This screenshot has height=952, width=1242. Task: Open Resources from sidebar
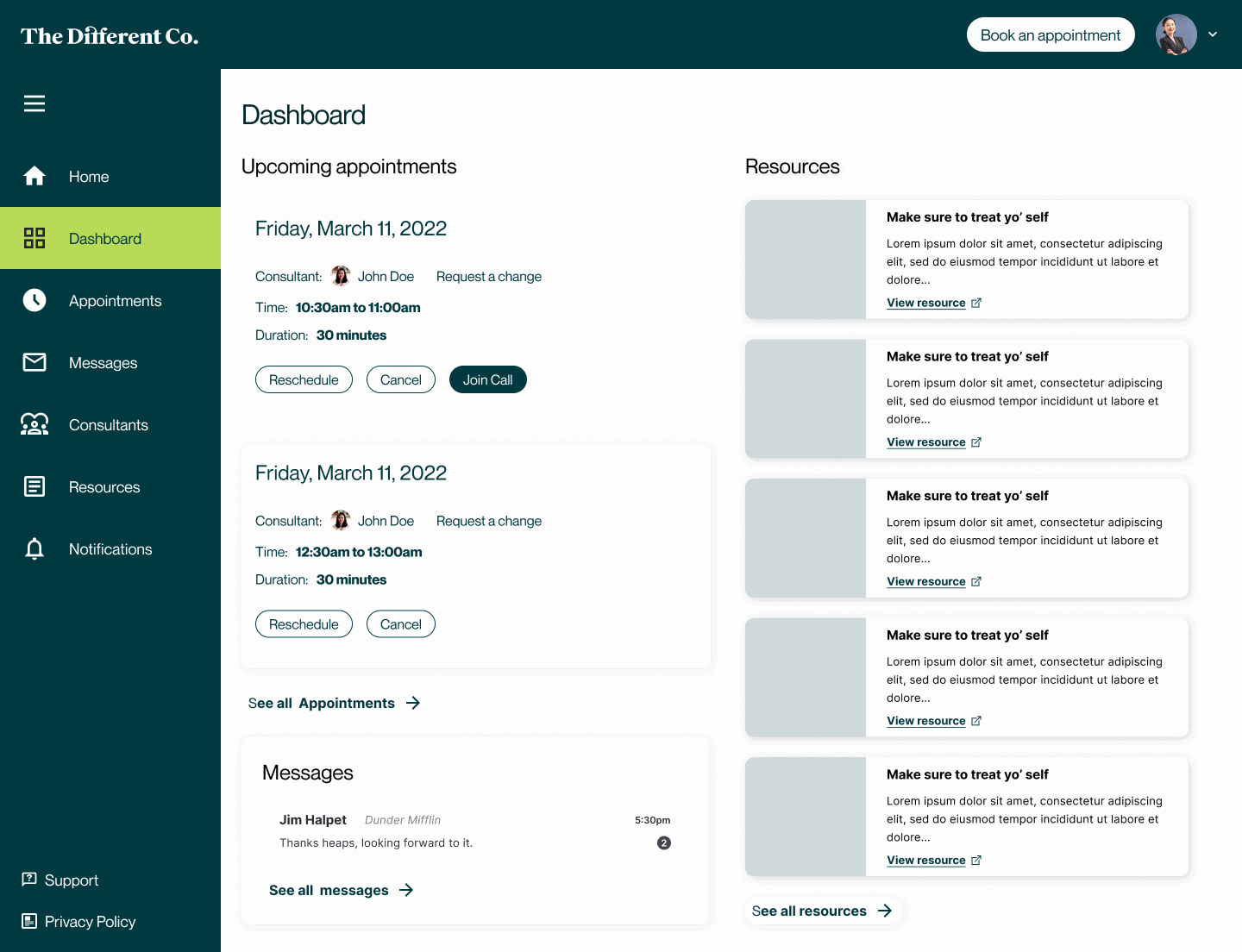coord(110,486)
